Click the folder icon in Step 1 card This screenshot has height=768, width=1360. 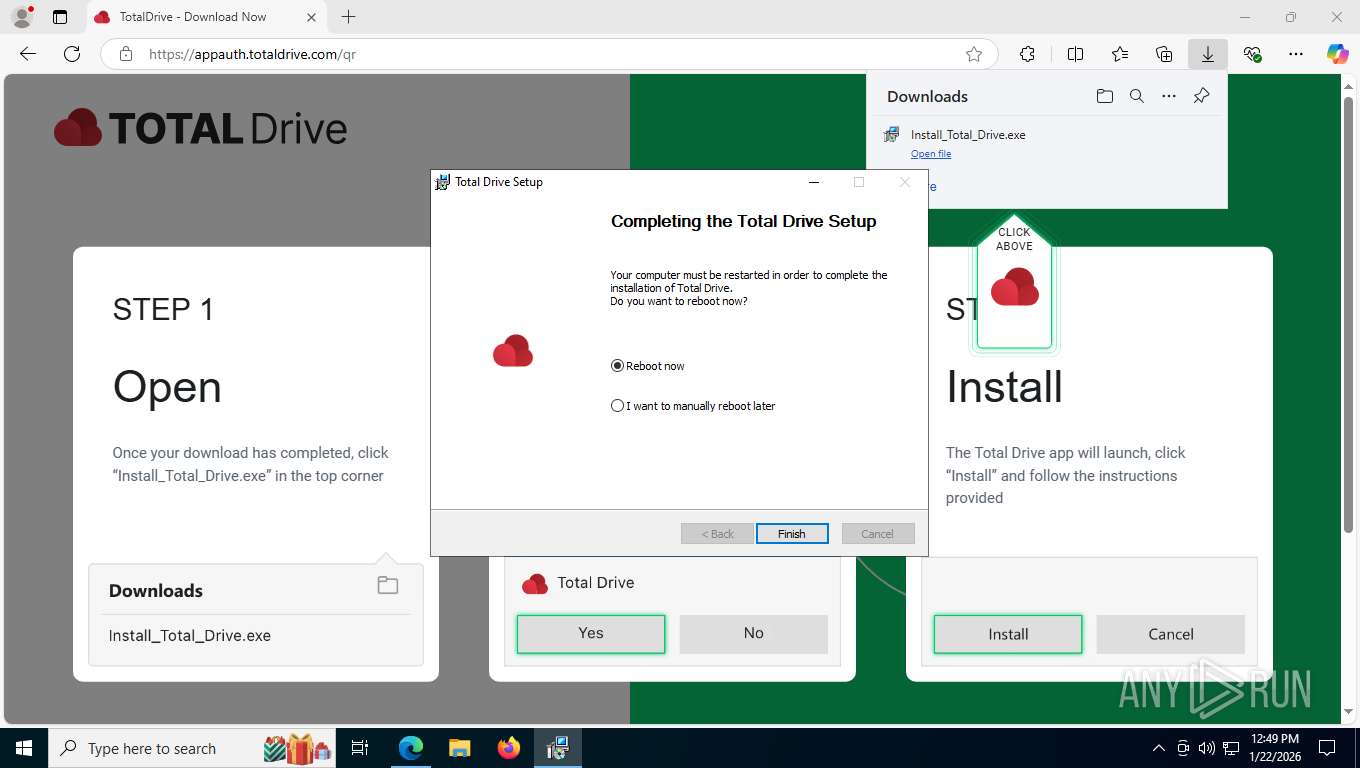click(388, 586)
